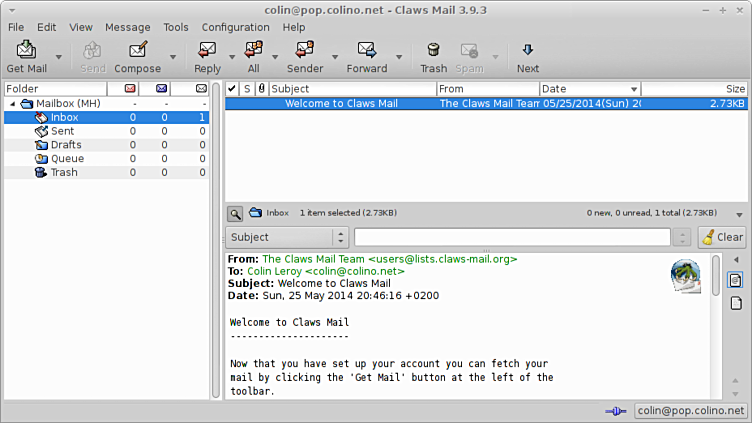Open the File menu
Screen dimensions: 752x423
click(x=16, y=27)
